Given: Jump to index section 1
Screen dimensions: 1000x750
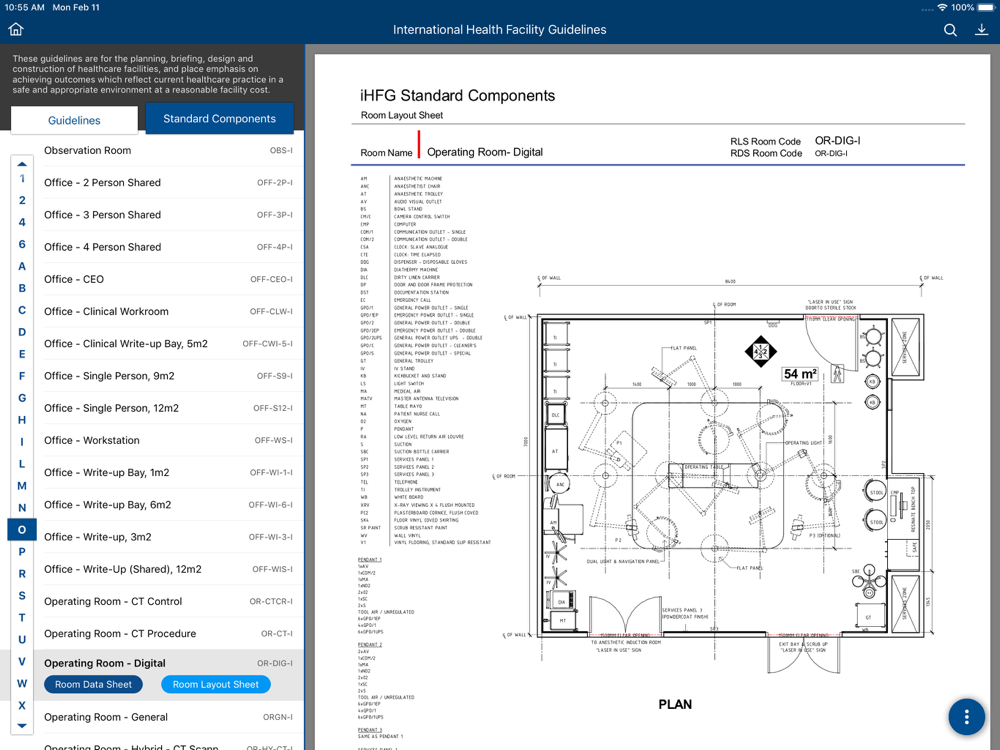Looking at the screenshot, I should tap(22, 179).
